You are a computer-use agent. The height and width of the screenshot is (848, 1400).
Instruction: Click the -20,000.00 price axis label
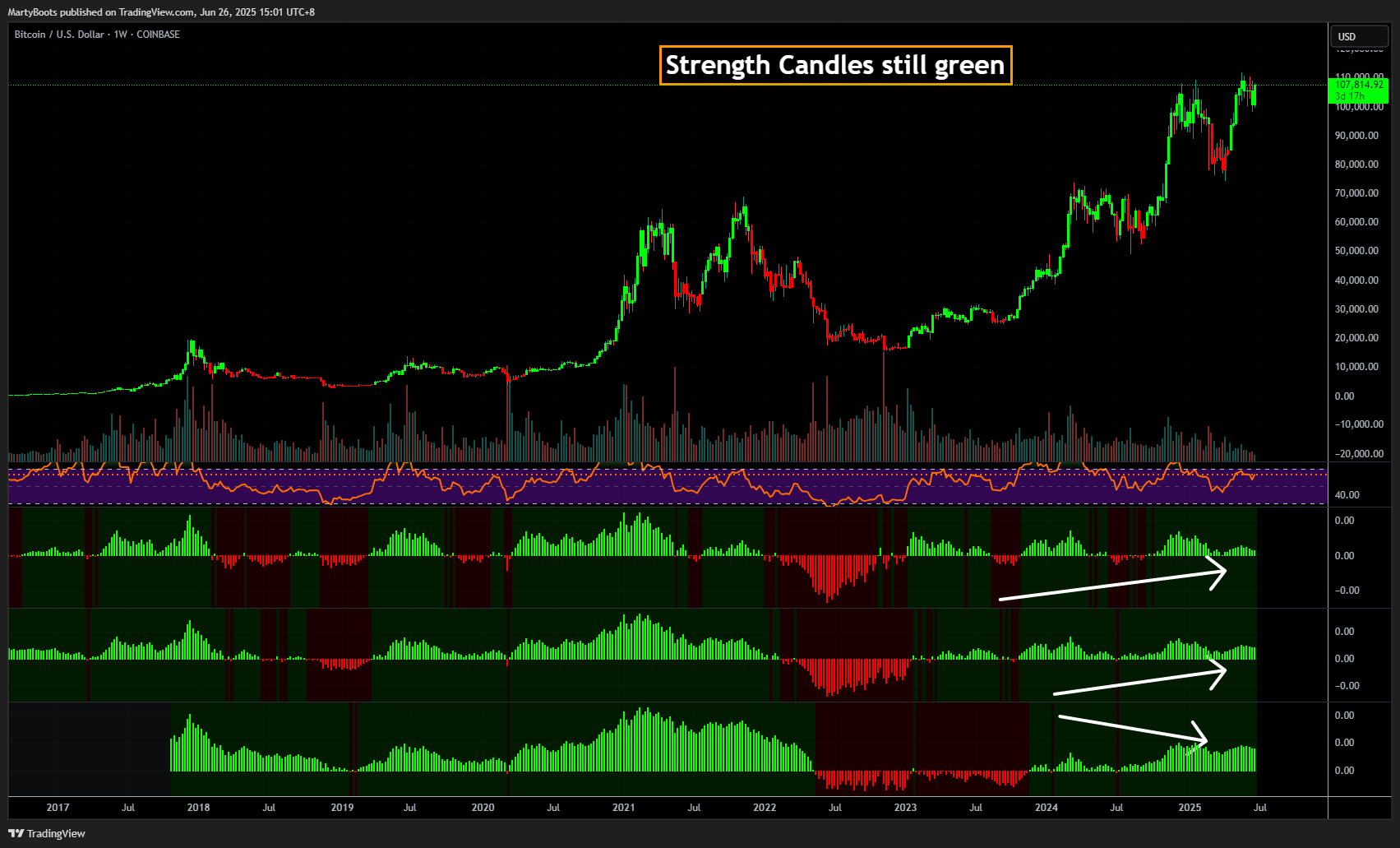point(1359,454)
